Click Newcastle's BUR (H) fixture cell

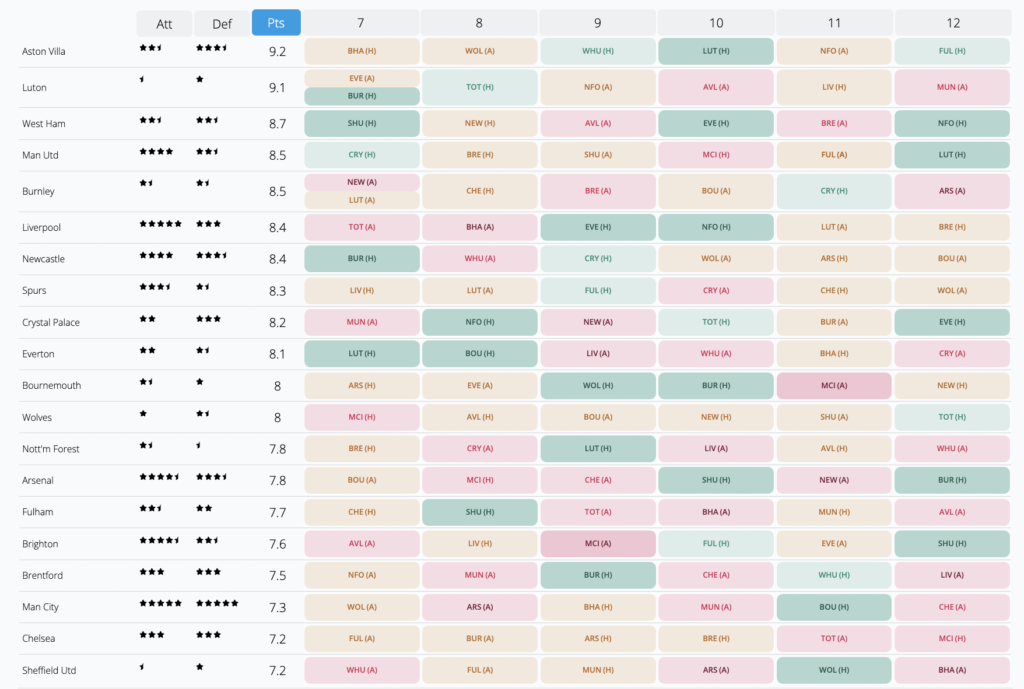click(x=362, y=259)
